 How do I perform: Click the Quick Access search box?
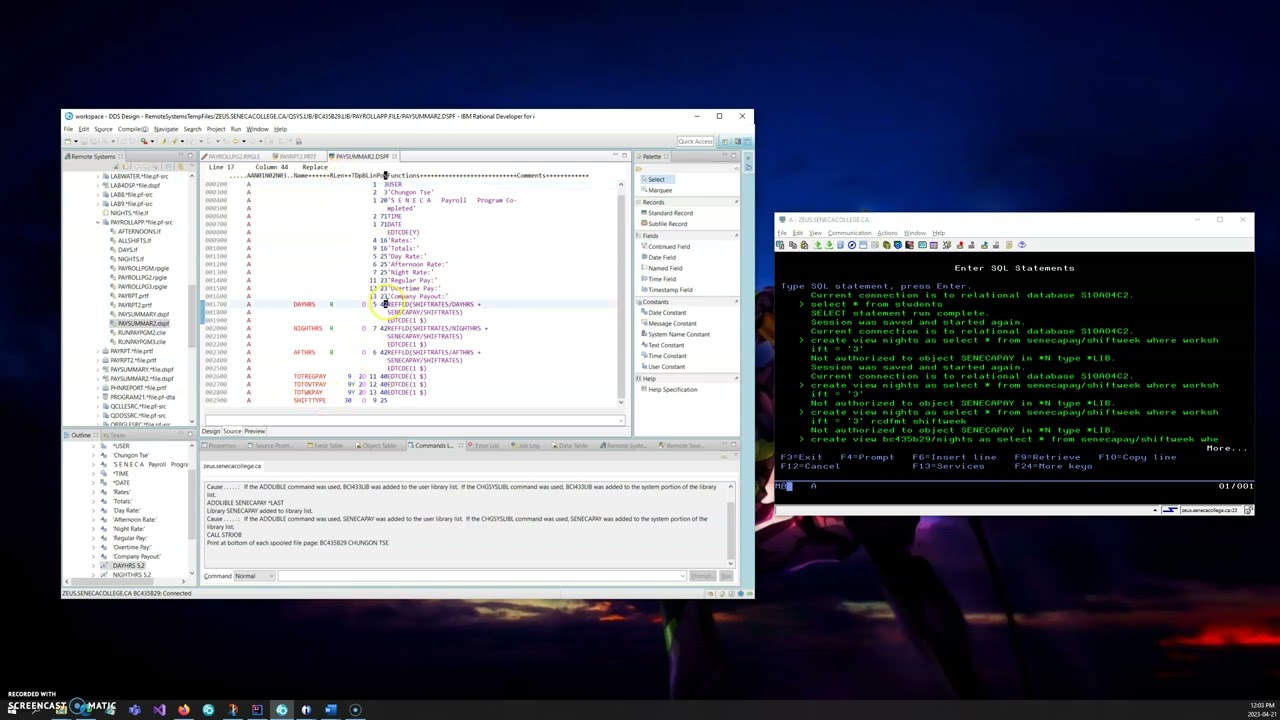pyautogui.click(x=696, y=142)
